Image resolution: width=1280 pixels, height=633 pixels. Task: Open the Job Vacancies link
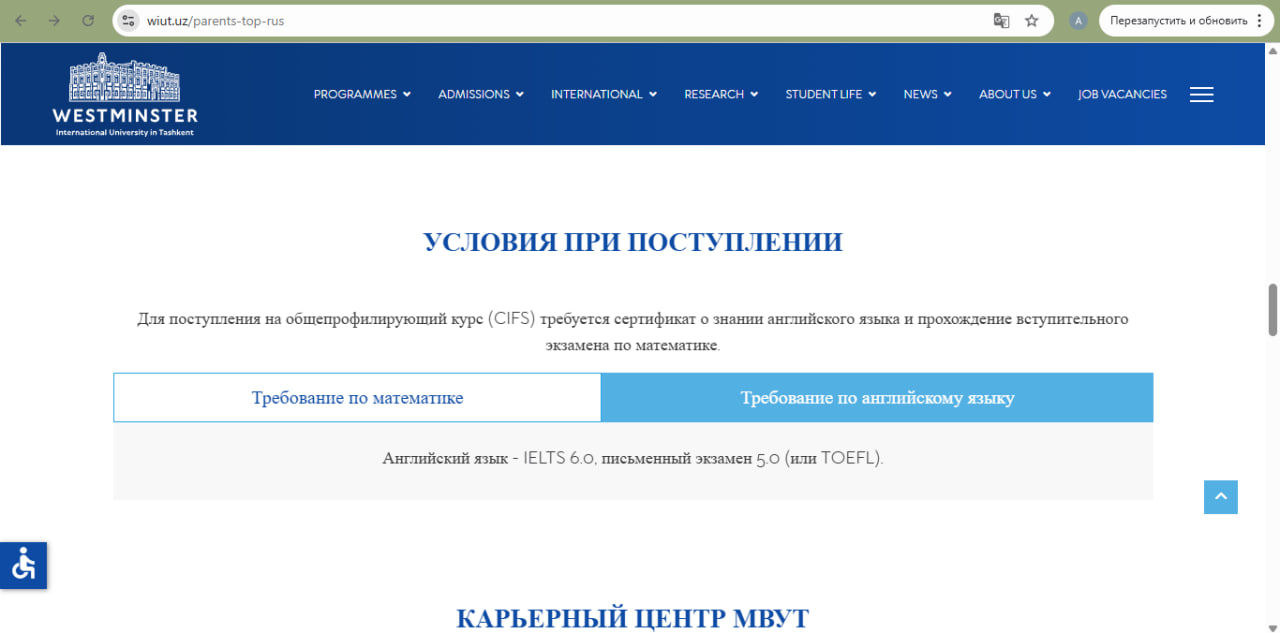[1122, 94]
